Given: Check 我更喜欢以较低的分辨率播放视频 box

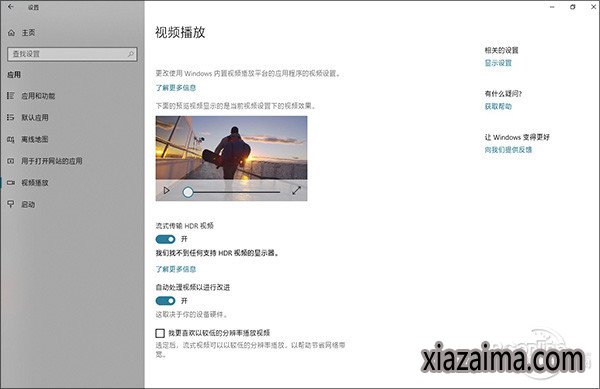Looking at the screenshot, I should pos(160,333).
